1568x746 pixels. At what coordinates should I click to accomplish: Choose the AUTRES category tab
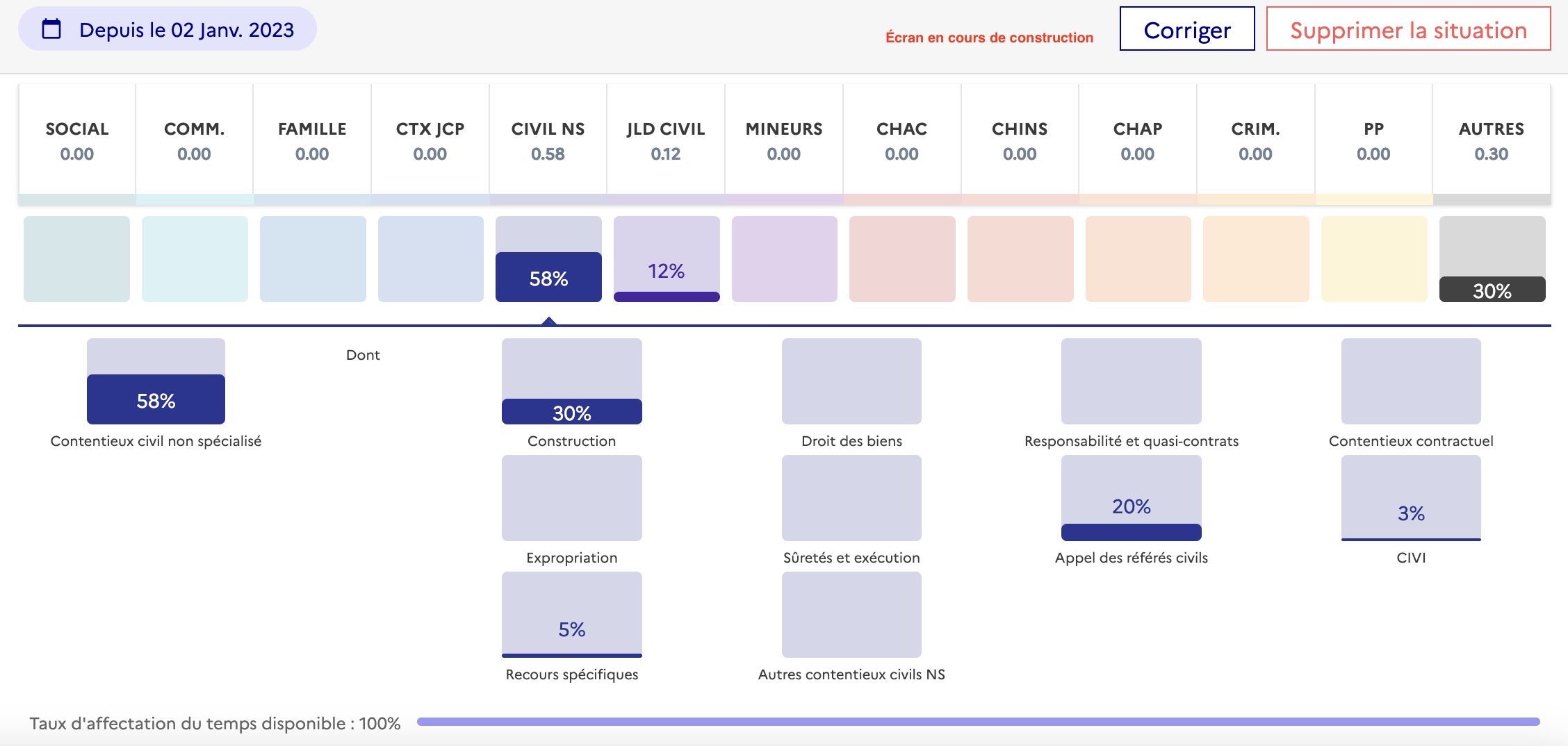(x=1491, y=141)
